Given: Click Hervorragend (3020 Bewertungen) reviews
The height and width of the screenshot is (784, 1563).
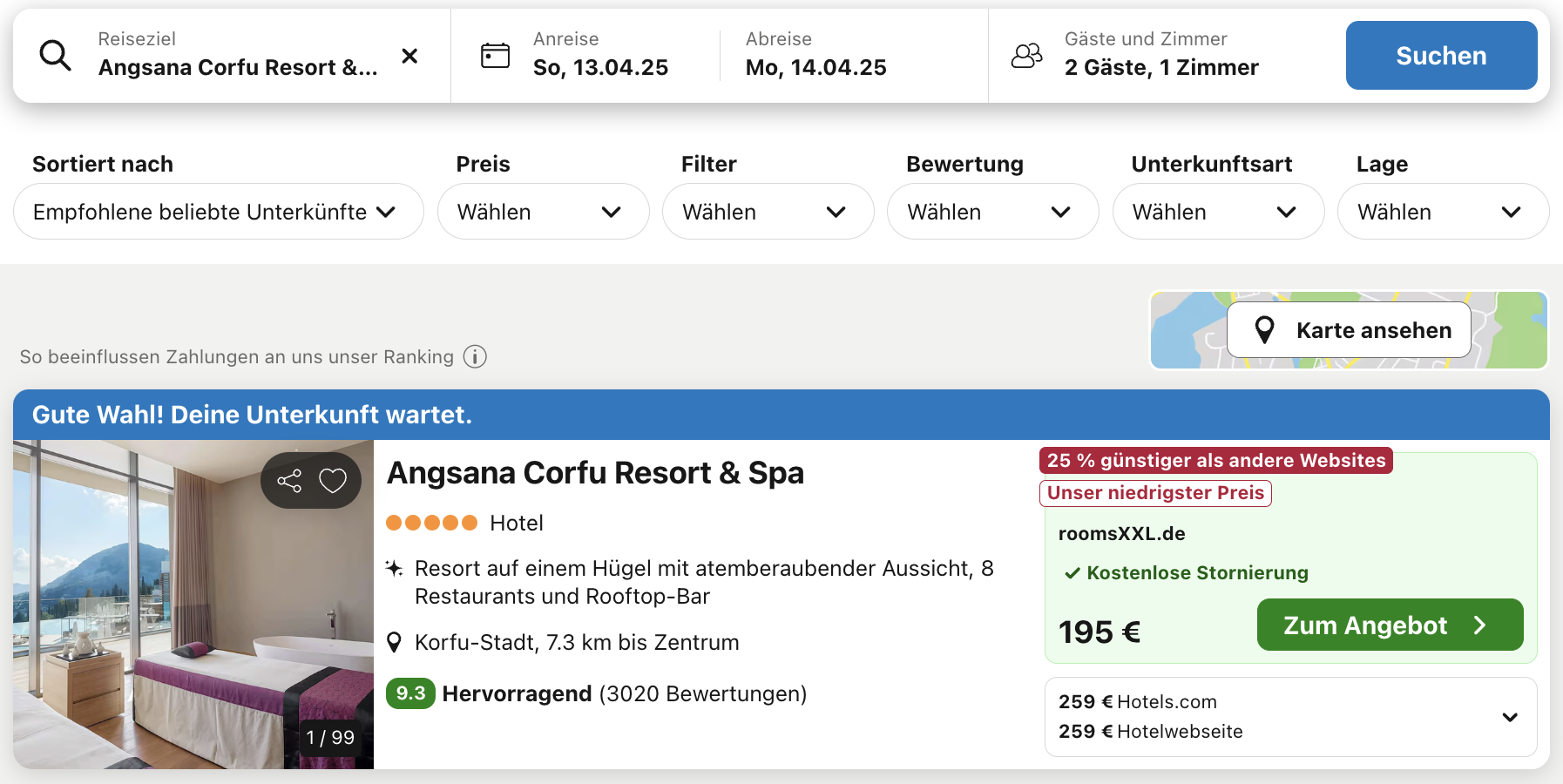Looking at the screenshot, I should pyautogui.click(x=625, y=693).
